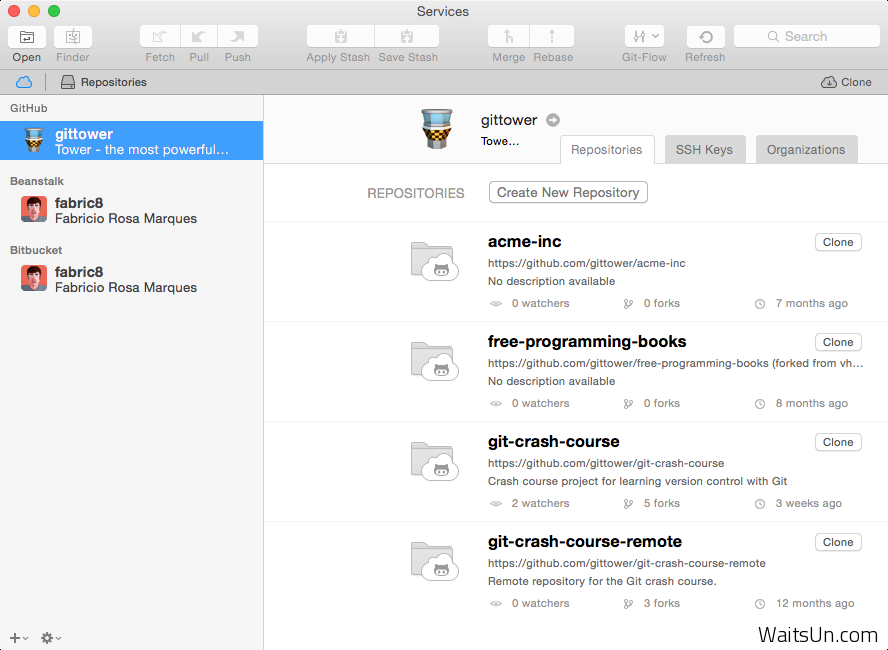This screenshot has width=888, height=650.
Task: Click the Merge toolbar icon
Action: click(508, 37)
